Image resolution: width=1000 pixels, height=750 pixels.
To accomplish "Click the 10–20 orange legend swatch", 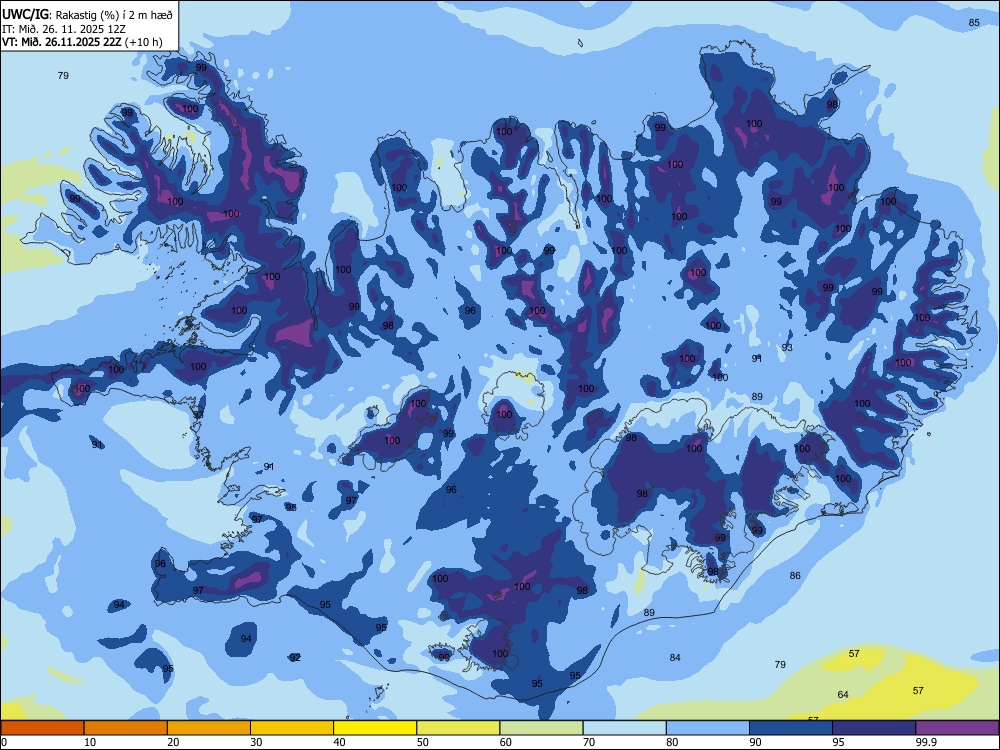I will coord(126,728).
